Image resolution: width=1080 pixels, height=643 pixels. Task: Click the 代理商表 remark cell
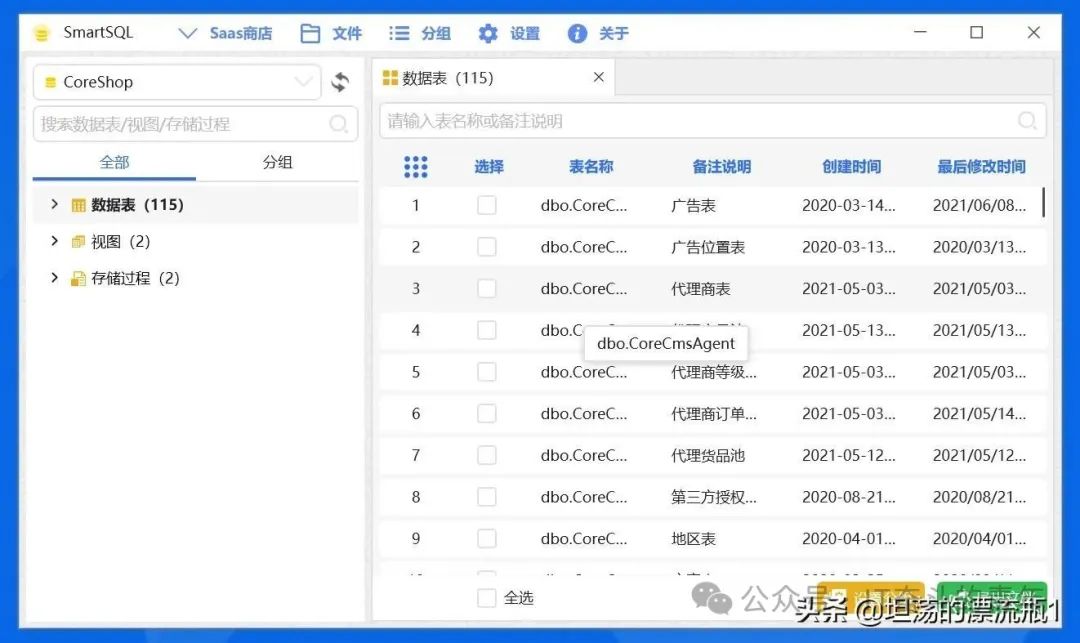700,288
